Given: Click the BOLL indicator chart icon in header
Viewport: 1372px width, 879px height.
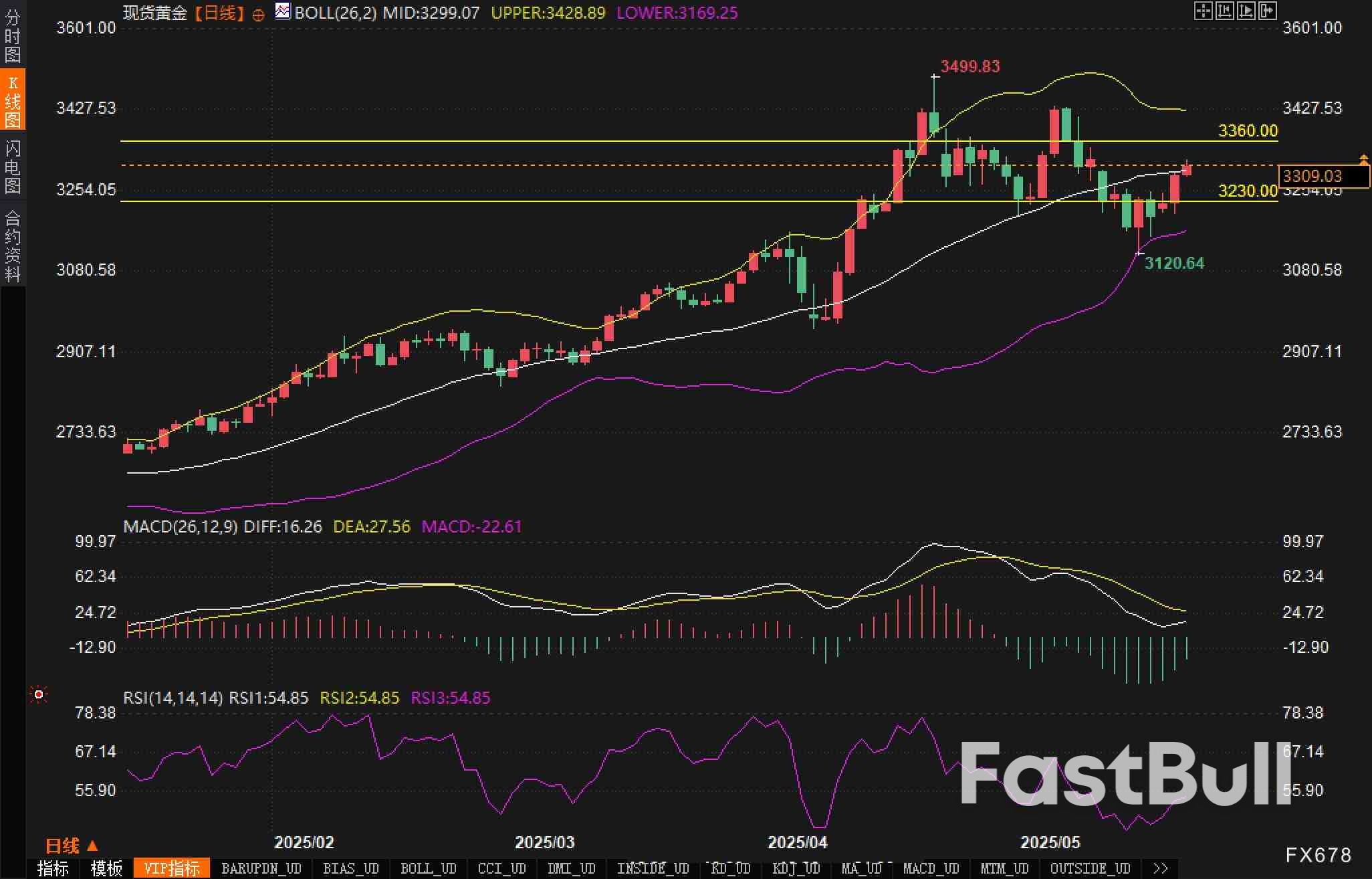Looking at the screenshot, I should coord(283,12).
